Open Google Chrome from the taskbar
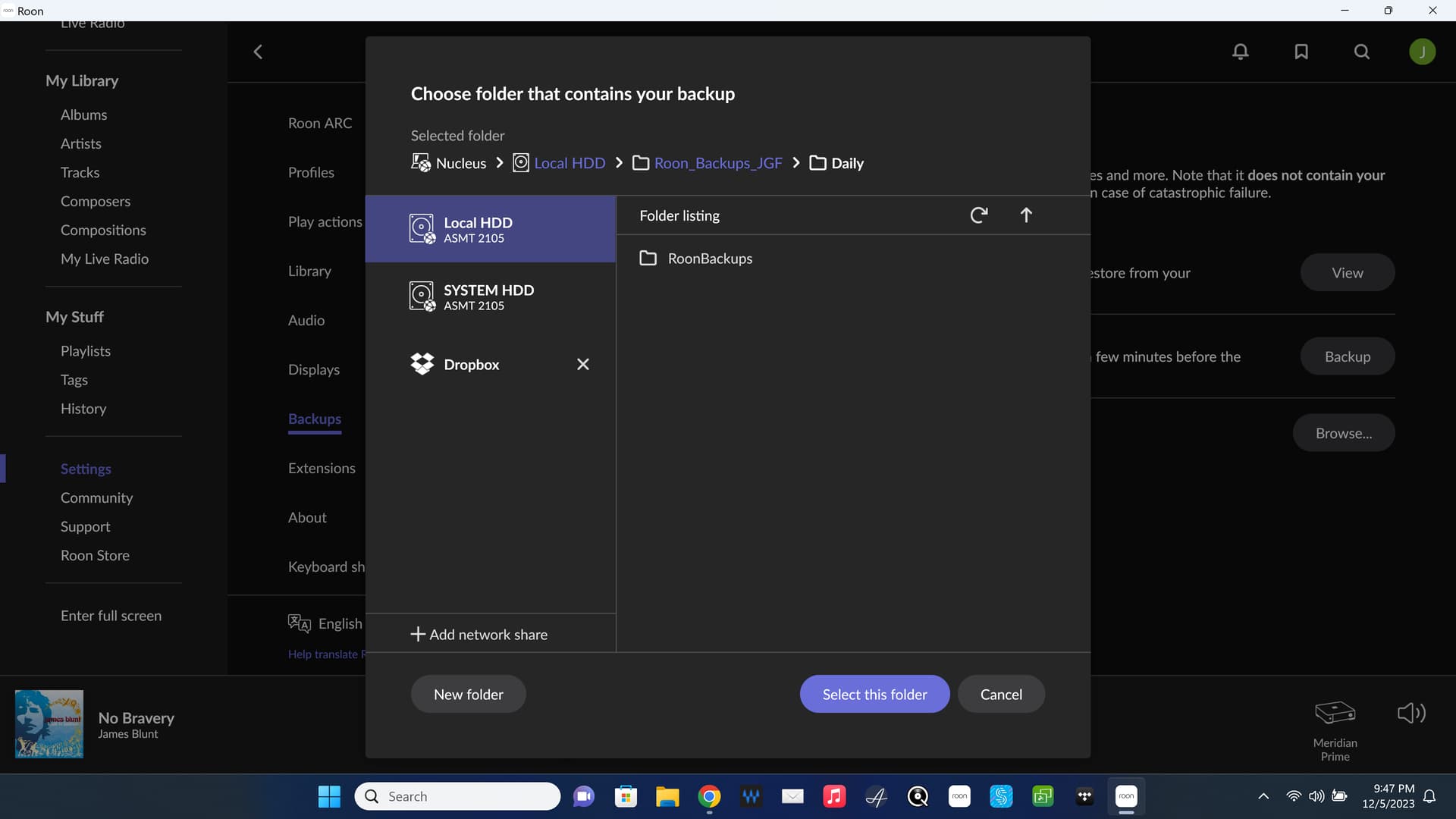This screenshot has width=1456, height=819. click(x=709, y=796)
